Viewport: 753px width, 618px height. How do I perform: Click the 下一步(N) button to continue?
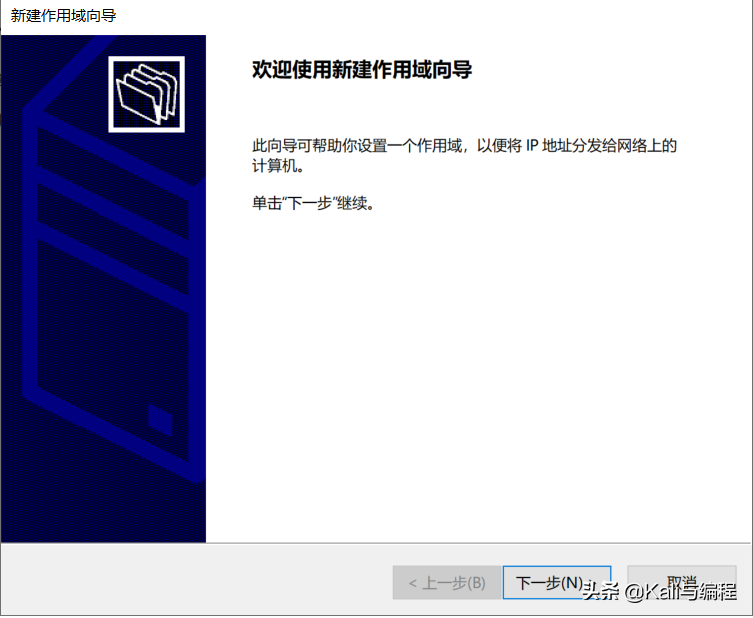(557, 583)
